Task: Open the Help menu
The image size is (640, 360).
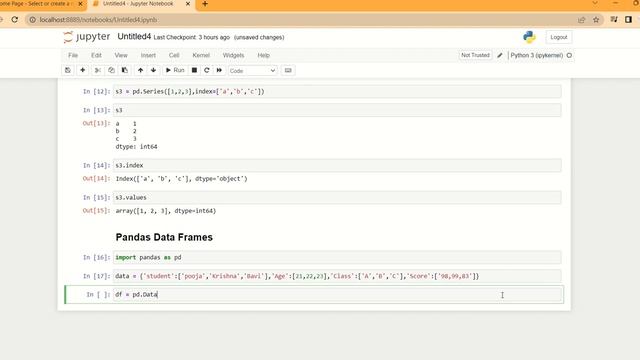Action: click(x=263, y=55)
